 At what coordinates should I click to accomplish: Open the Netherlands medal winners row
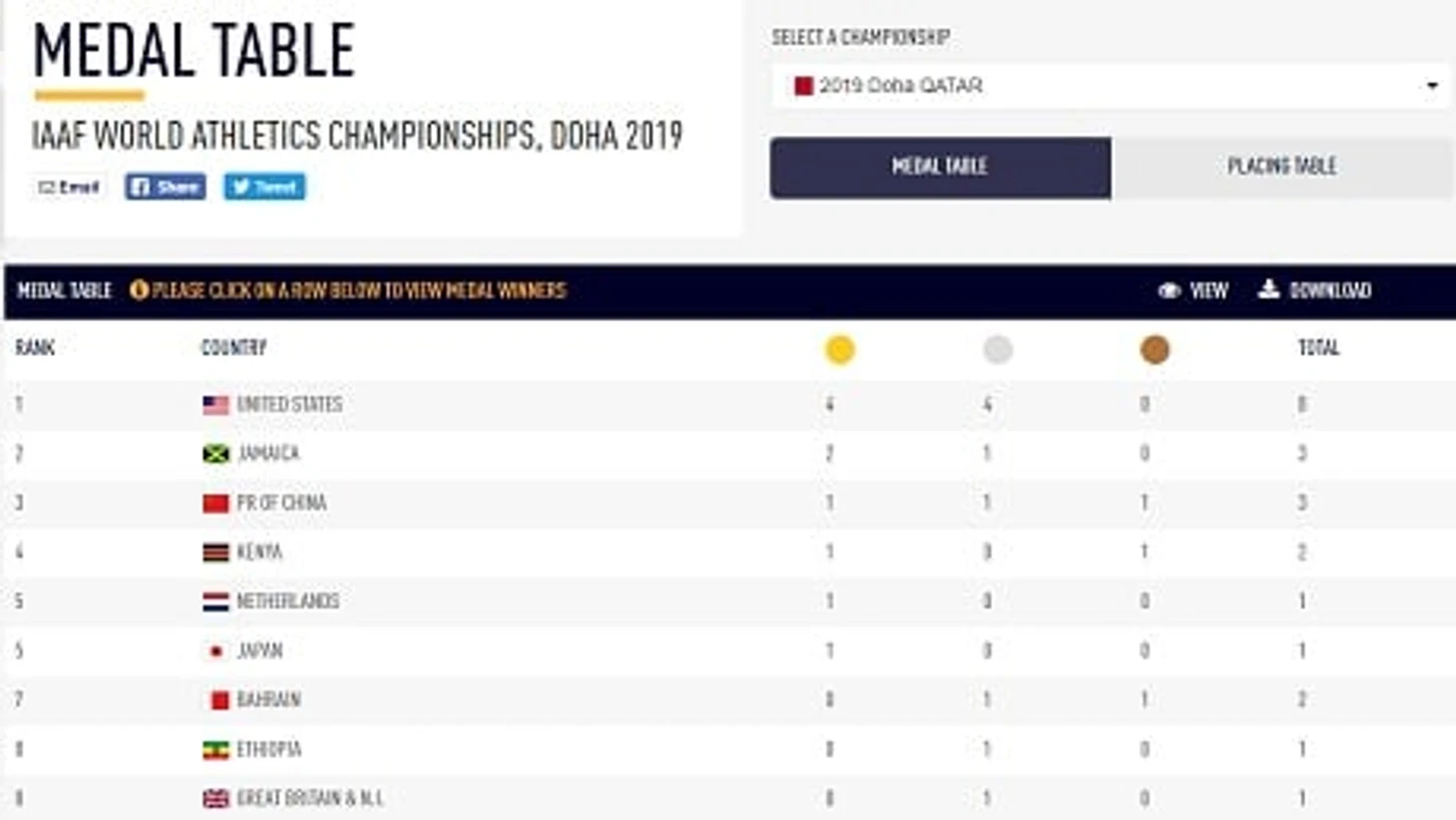[x=287, y=602]
